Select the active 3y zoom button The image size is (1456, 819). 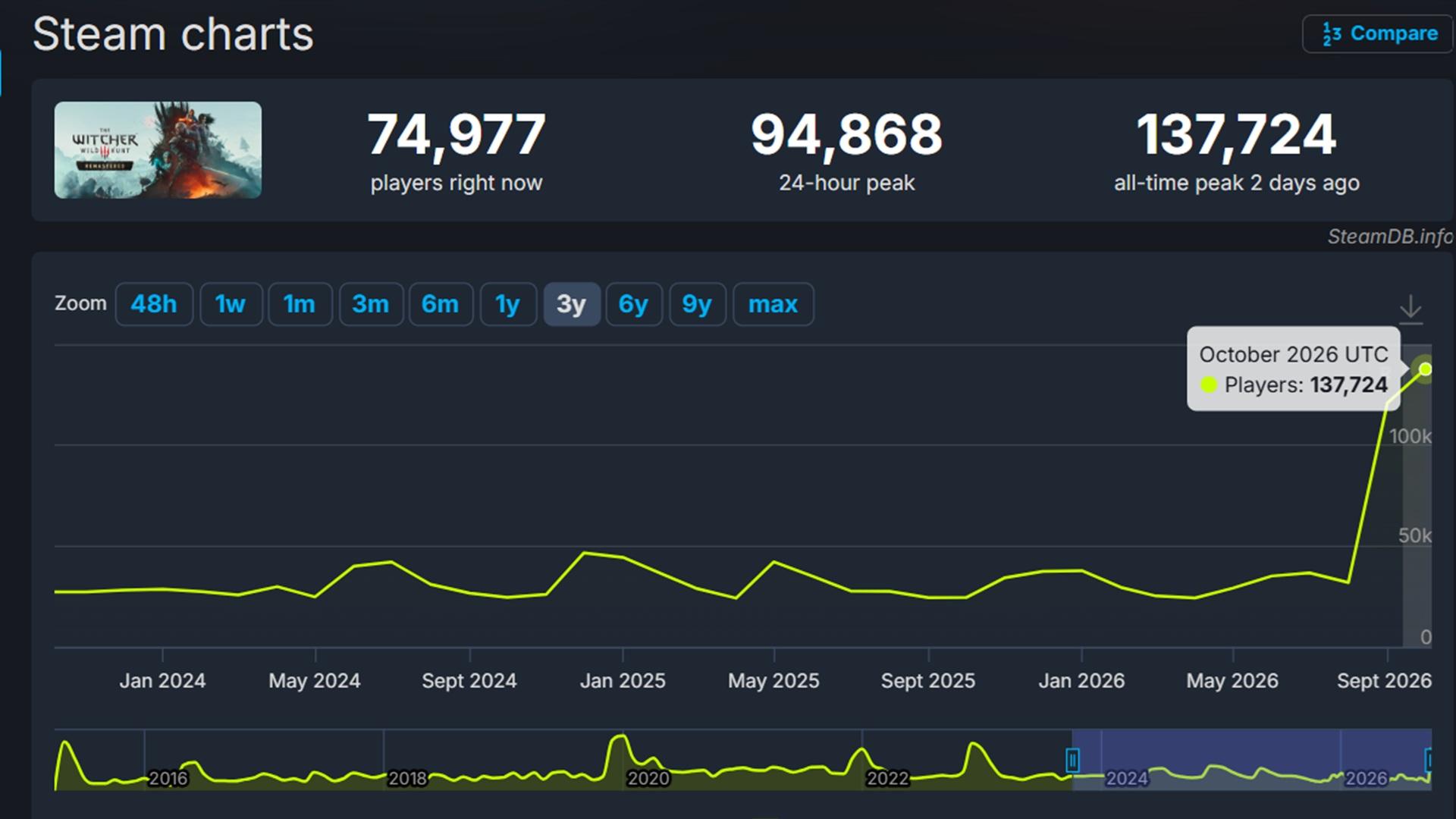pos(572,304)
